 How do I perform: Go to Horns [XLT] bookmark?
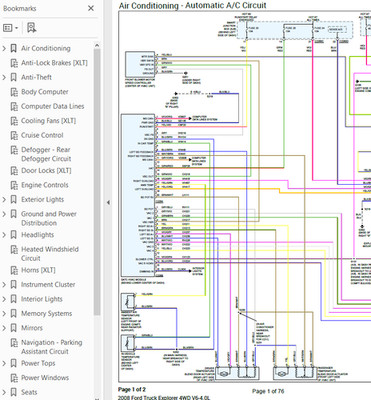point(38,270)
